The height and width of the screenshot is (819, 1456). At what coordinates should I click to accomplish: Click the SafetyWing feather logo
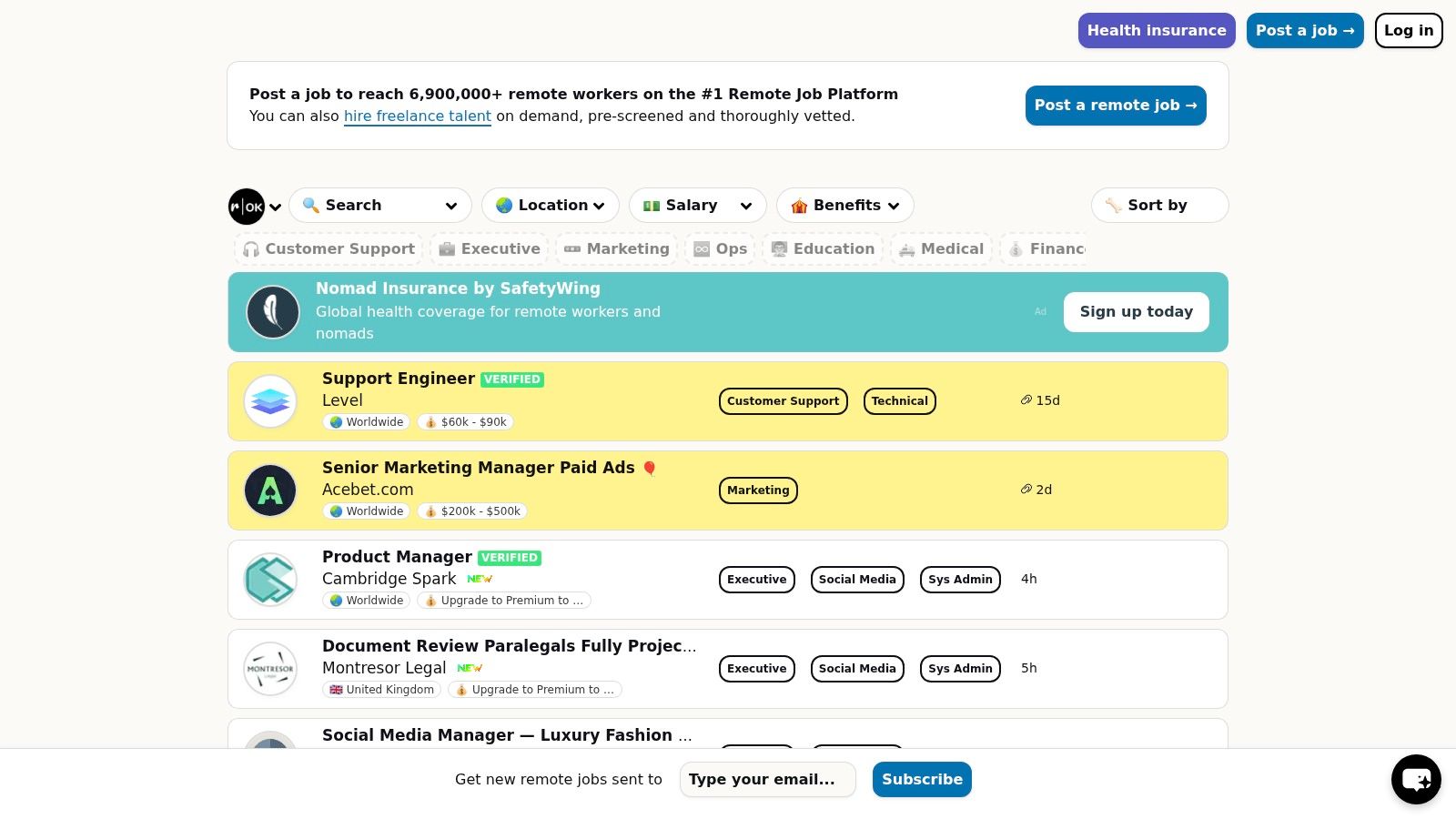273,312
